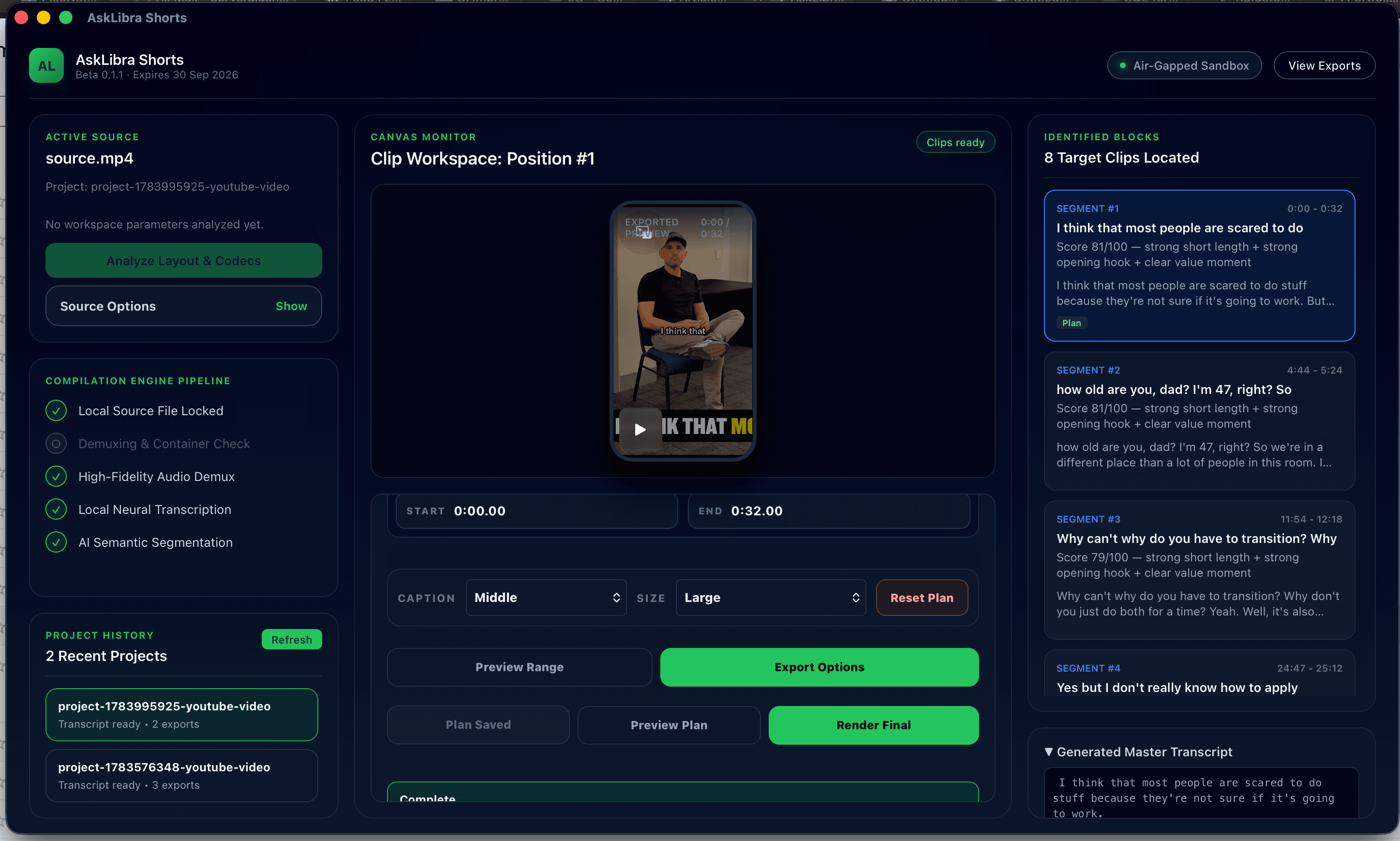
Task: Click the End time field 0:32.00
Action: coord(829,511)
